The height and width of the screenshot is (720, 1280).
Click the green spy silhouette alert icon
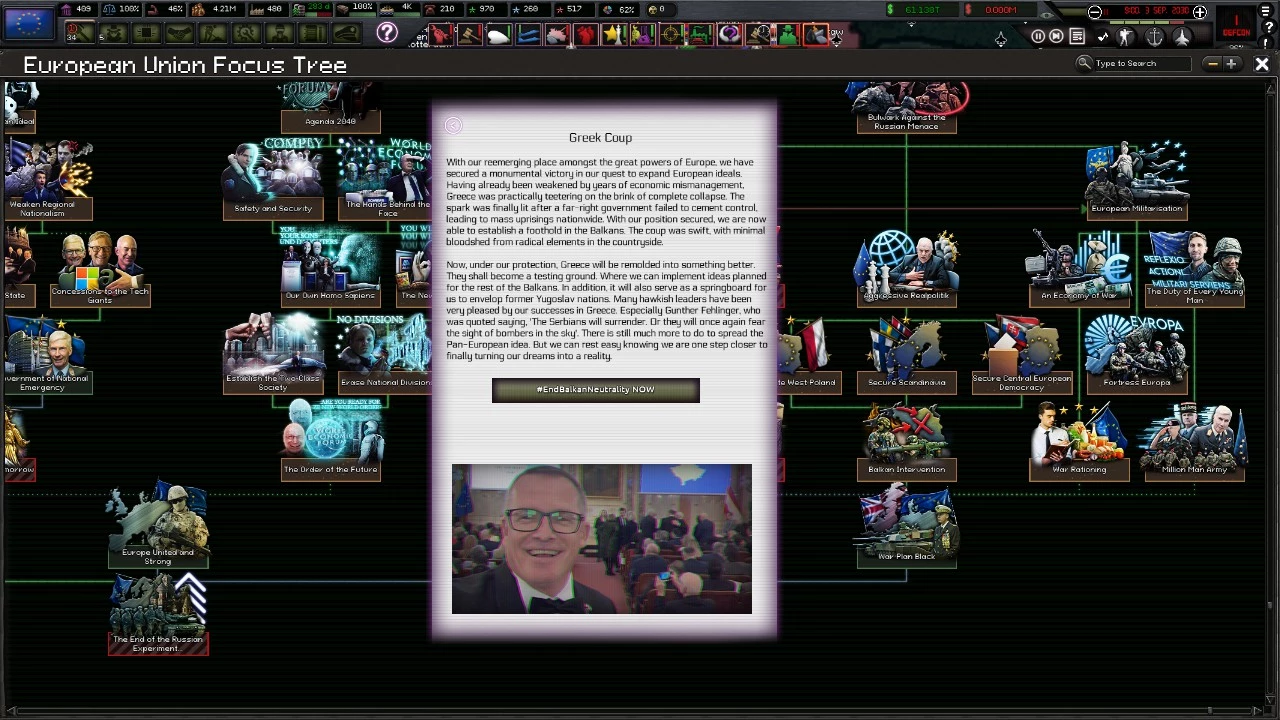tap(788, 36)
